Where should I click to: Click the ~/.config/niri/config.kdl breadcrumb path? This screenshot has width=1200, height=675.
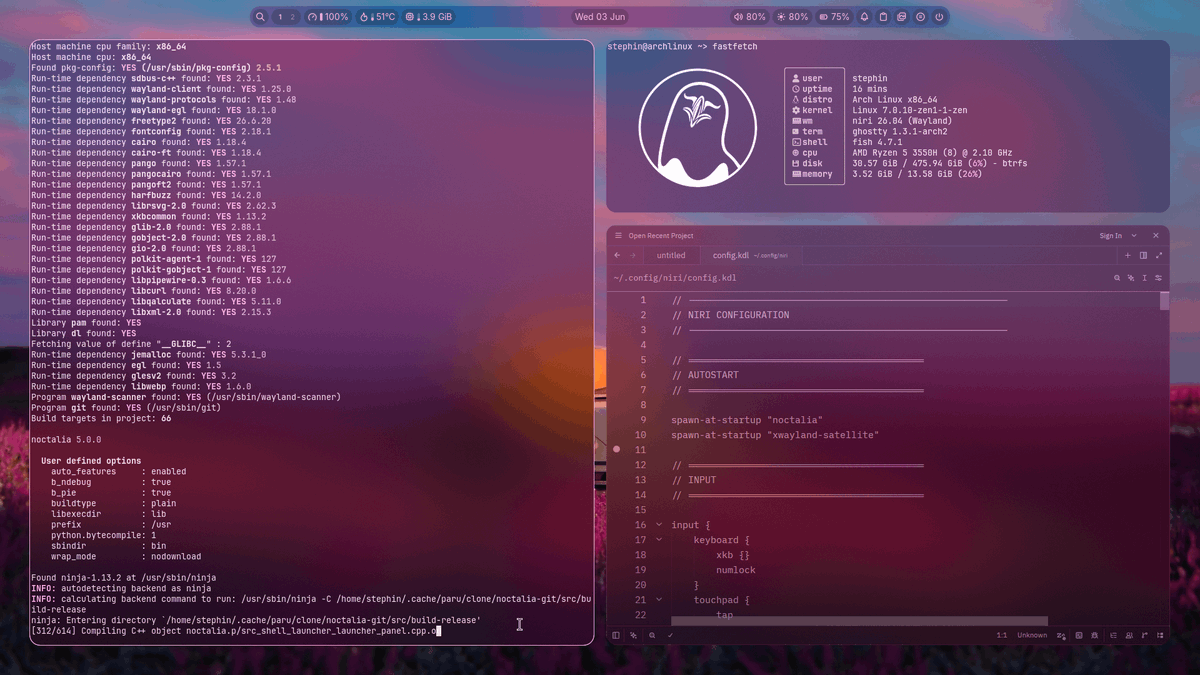click(x=675, y=278)
